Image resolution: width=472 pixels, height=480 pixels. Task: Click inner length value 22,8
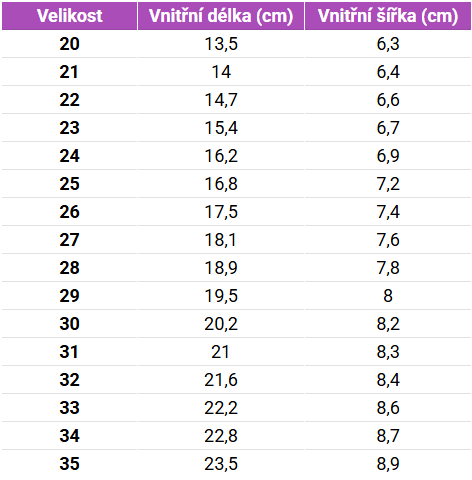221,436
